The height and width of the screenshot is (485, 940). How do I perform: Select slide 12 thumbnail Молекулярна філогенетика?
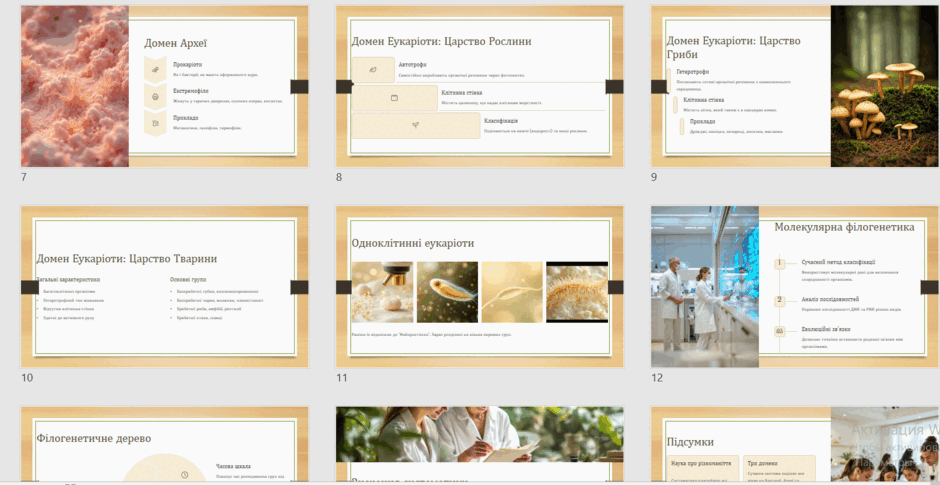[795, 287]
